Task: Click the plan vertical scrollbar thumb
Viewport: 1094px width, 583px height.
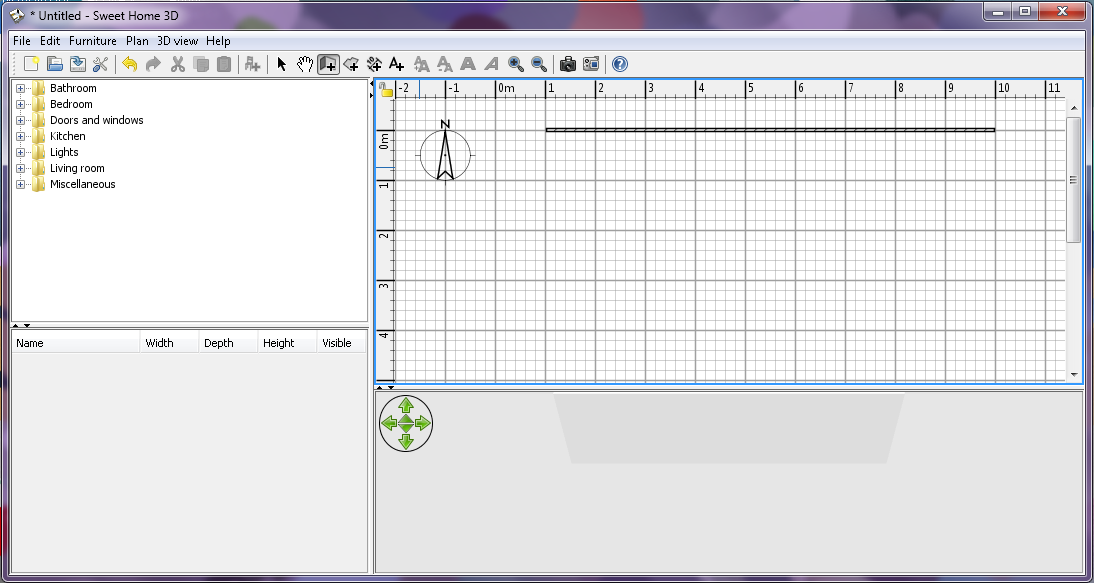Action: (x=1073, y=180)
